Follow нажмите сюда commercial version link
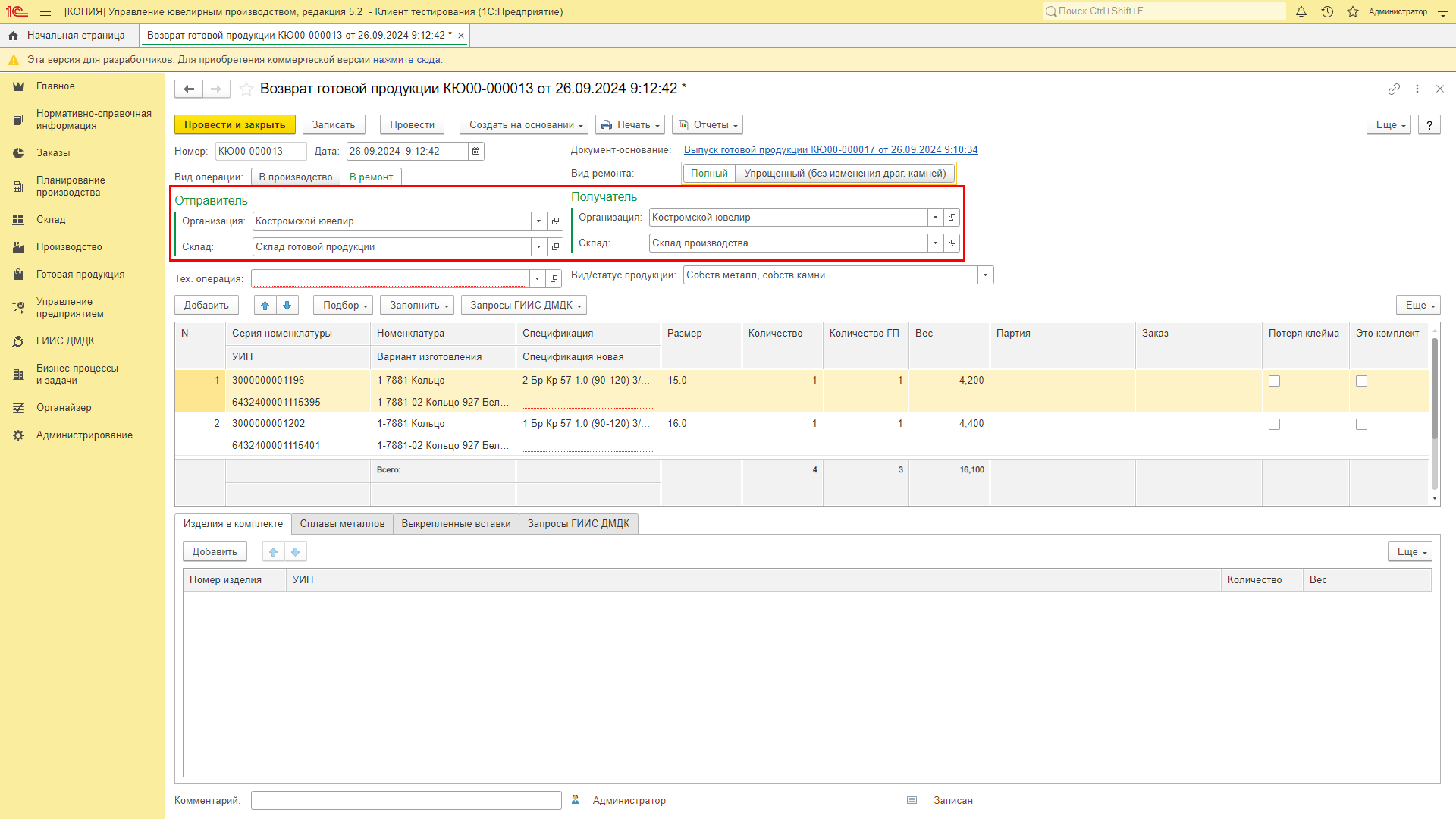The width and height of the screenshot is (1456, 819). pyautogui.click(x=406, y=60)
